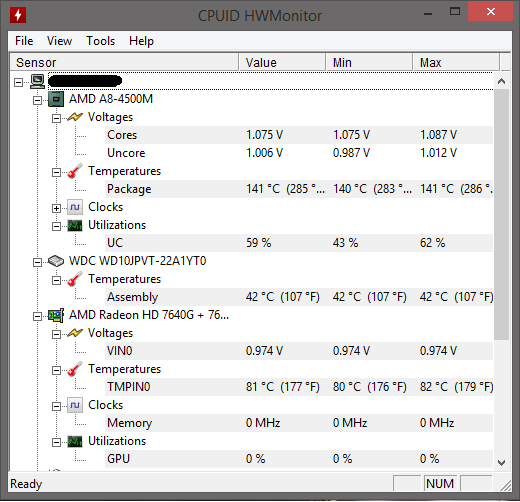Click the NUM status bar indicator
The image size is (520, 502).
pos(440,484)
